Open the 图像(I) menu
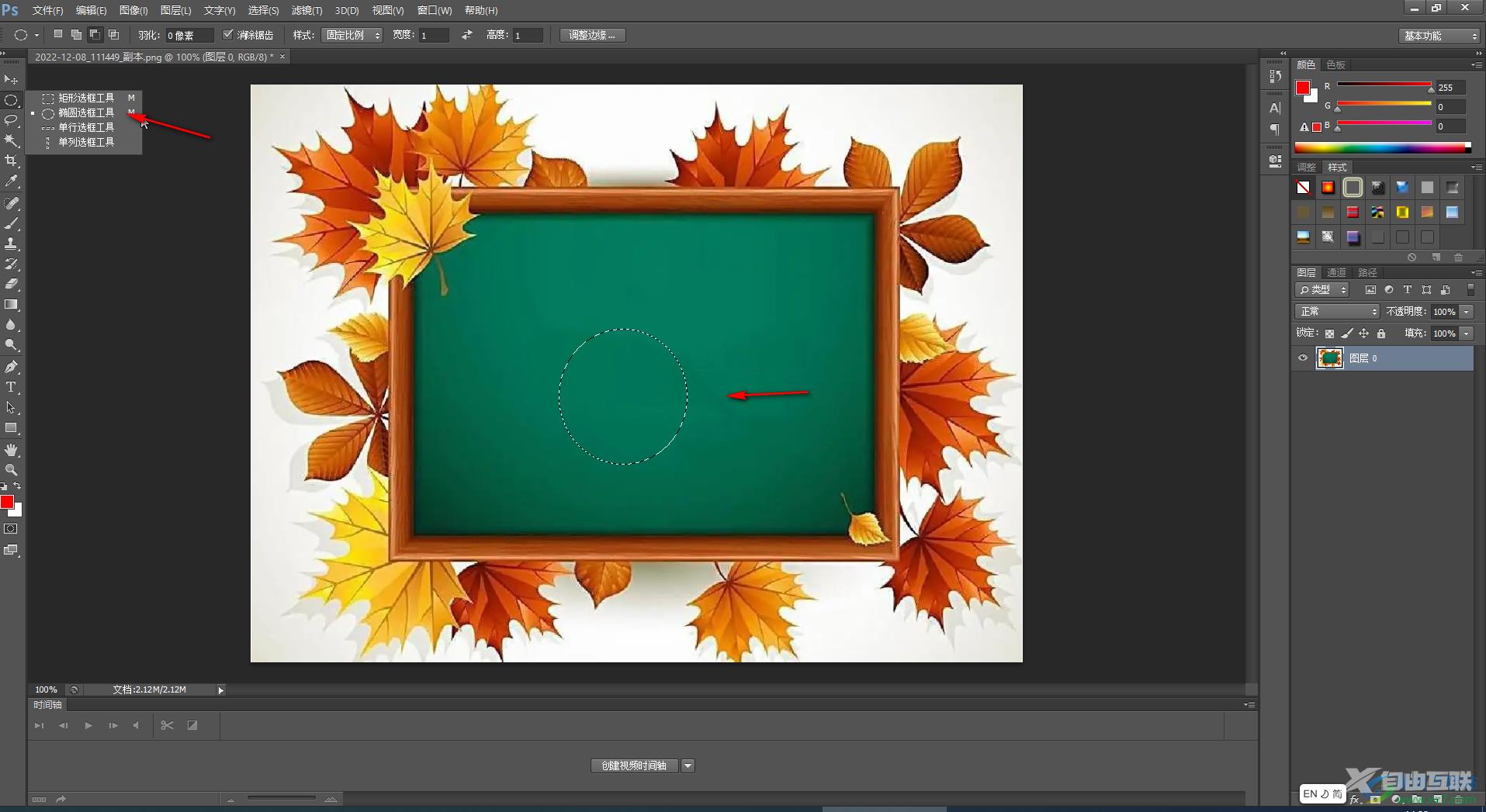Viewport: 1486px width, 812px height. [133, 10]
